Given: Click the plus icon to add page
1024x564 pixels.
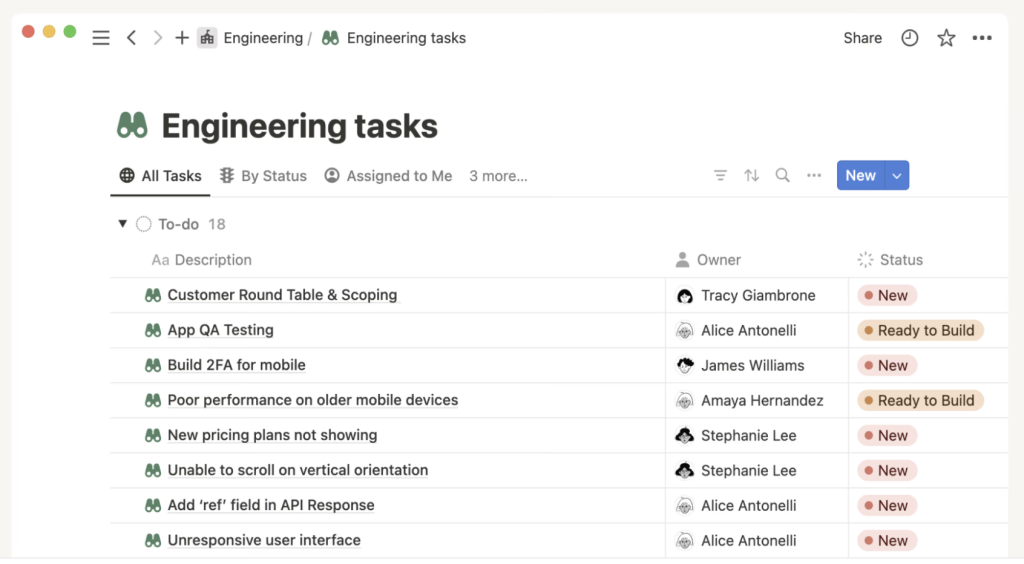Looking at the screenshot, I should click(x=181, y=38).
